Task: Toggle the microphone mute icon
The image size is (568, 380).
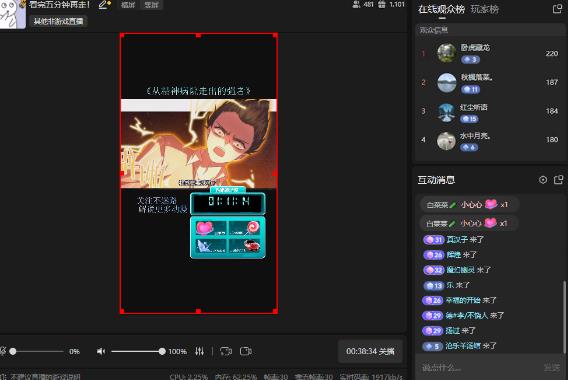Action: pos(2,351)
